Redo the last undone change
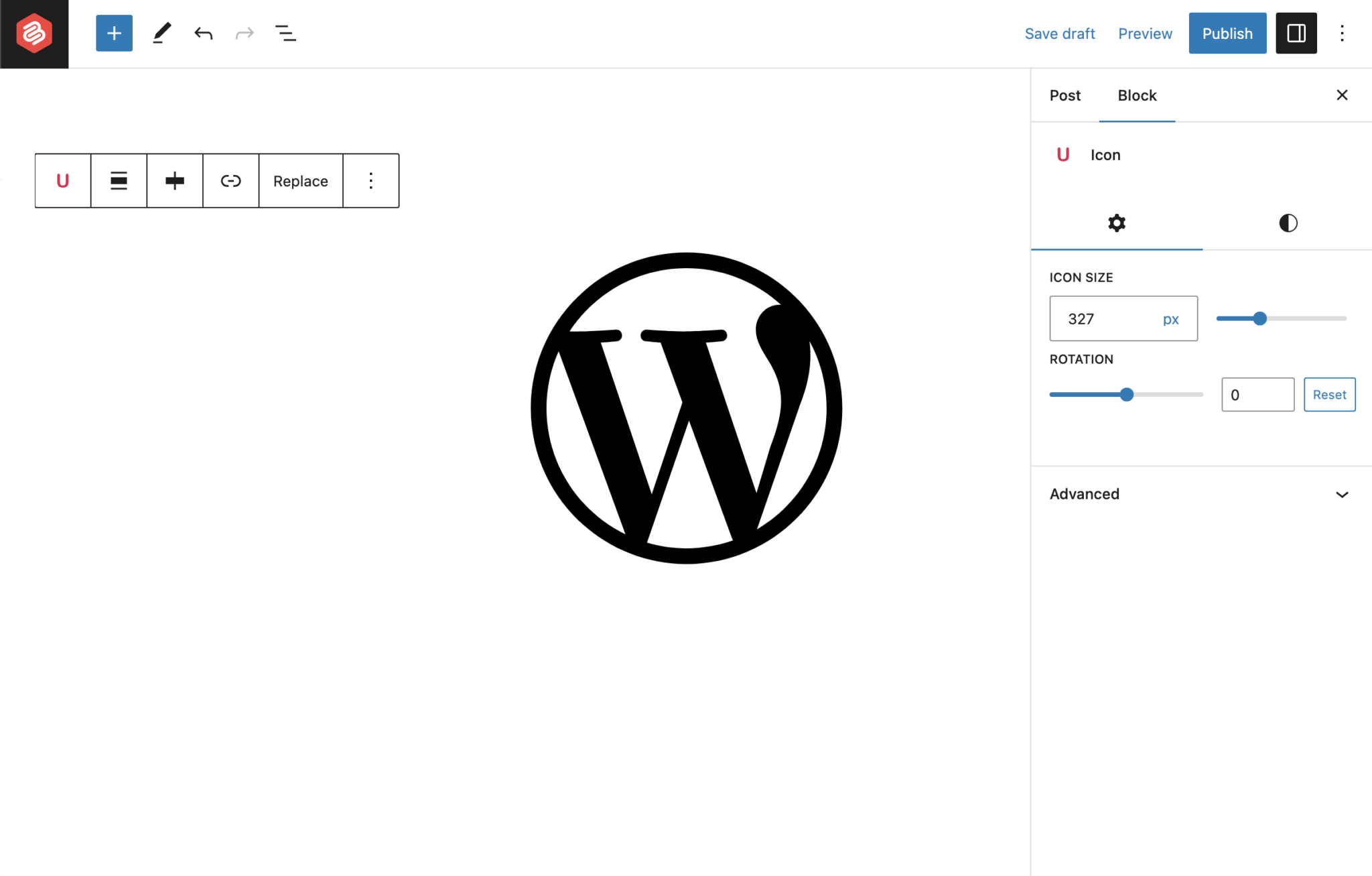1372x876 pixels. 245,33
